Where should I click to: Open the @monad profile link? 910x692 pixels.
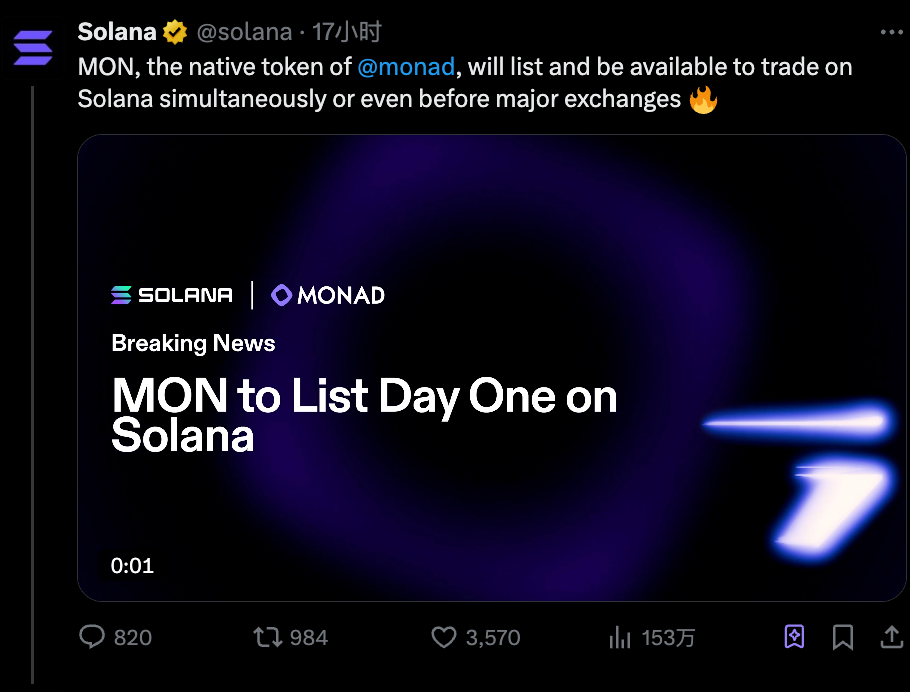coord(407,67)
